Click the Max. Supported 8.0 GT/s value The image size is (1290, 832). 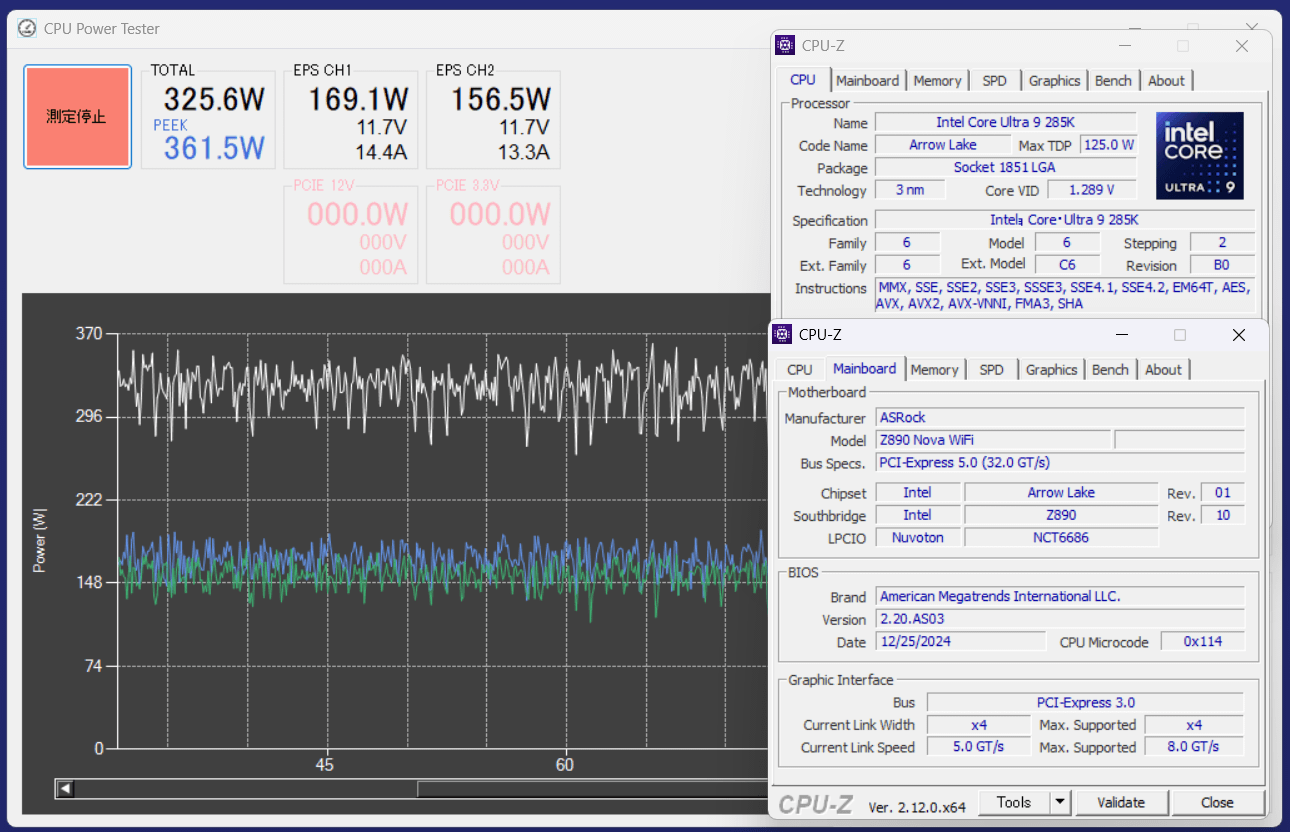pyautogui.click(x=1194, y=747)
